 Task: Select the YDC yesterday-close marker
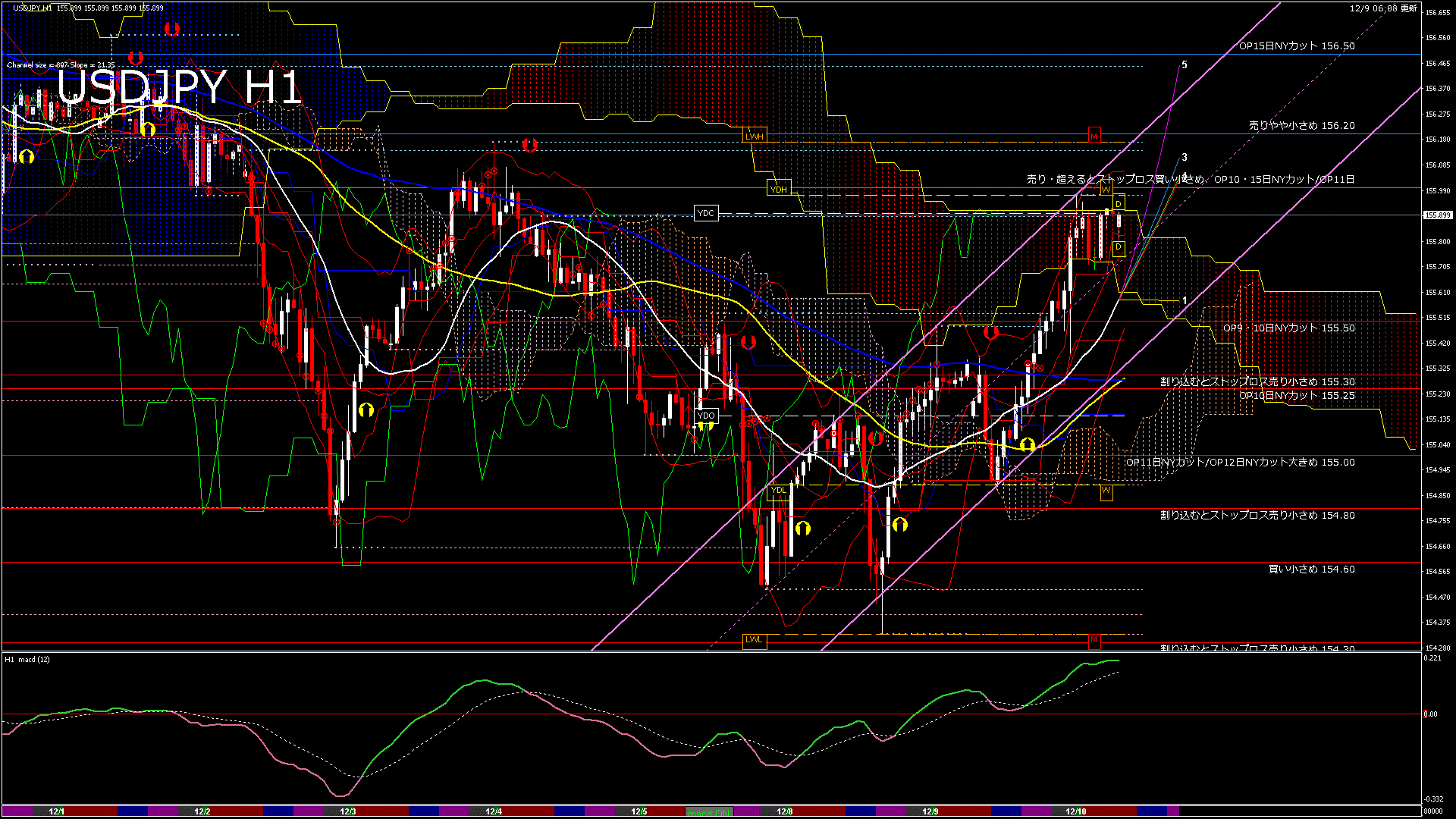[x=705, y=214]
